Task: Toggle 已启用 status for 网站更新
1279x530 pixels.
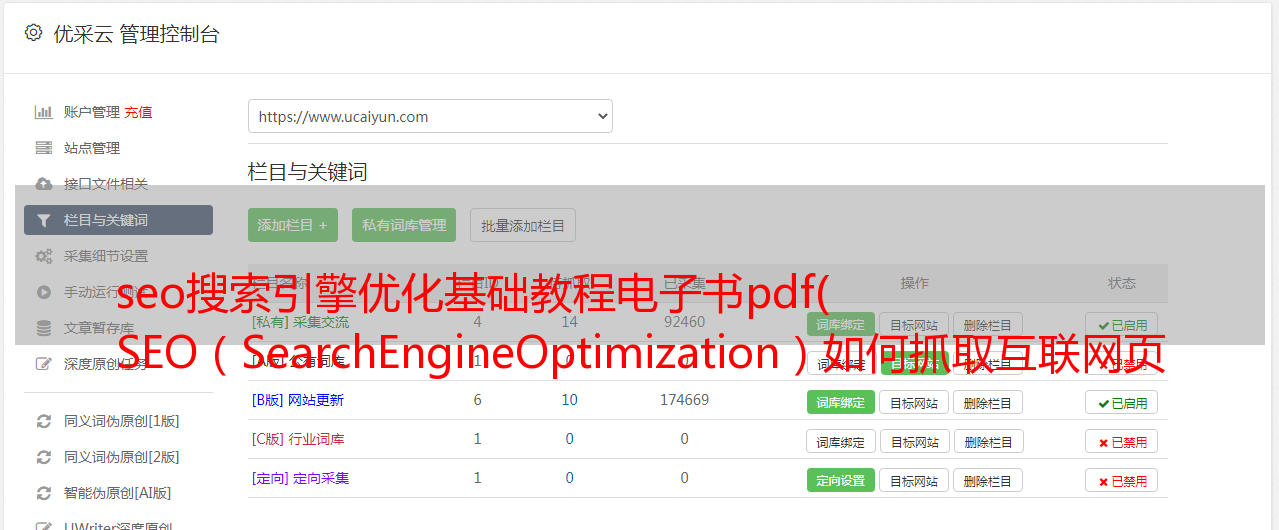Action: 1122,402
